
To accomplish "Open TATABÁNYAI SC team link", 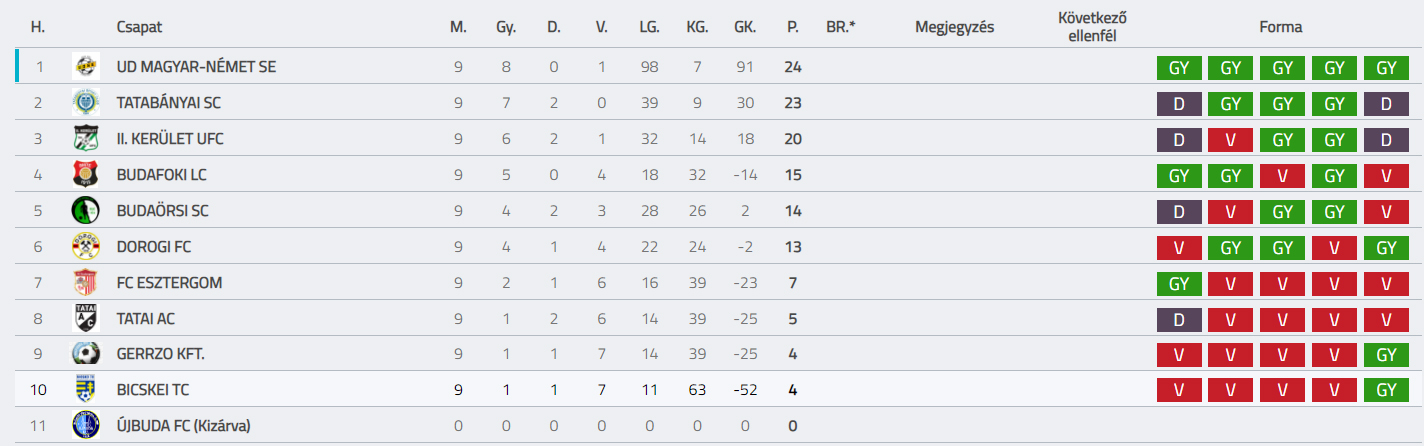I will coord(170,103).
